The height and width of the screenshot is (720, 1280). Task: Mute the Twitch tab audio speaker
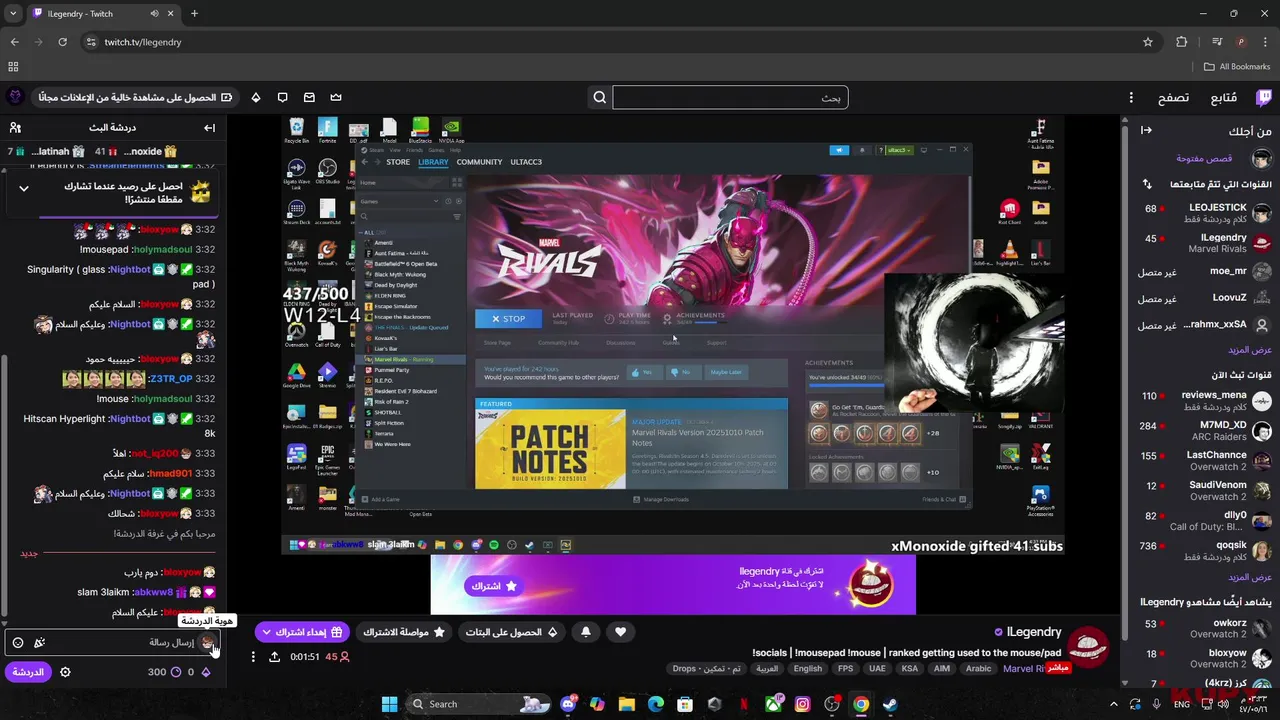tap(155, 14)
